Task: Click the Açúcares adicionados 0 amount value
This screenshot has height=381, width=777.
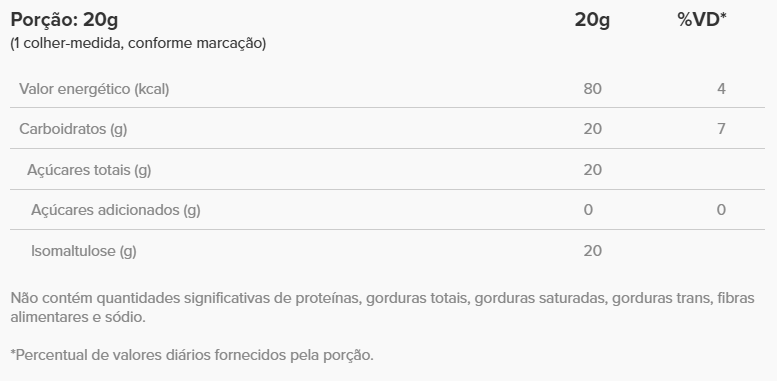Action: pos(588,210)
